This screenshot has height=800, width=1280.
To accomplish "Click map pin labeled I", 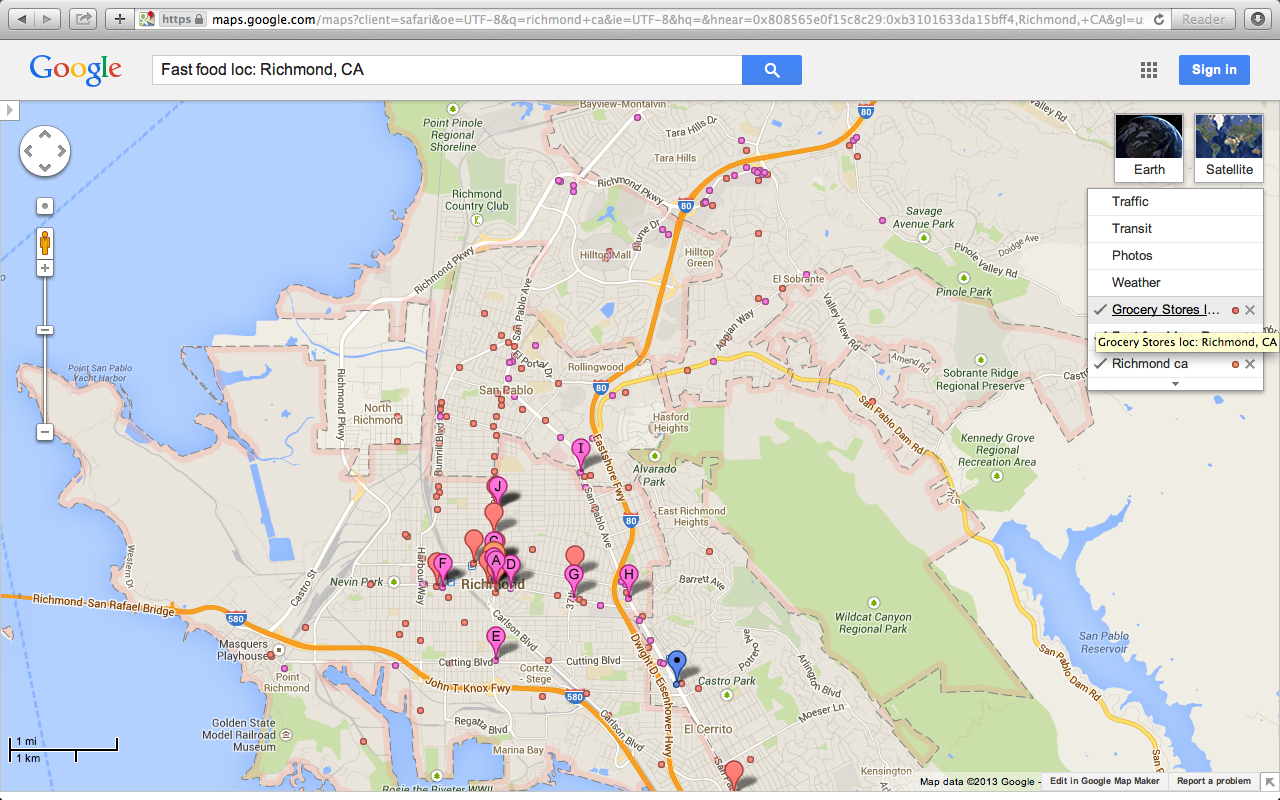I will point(580,452).
